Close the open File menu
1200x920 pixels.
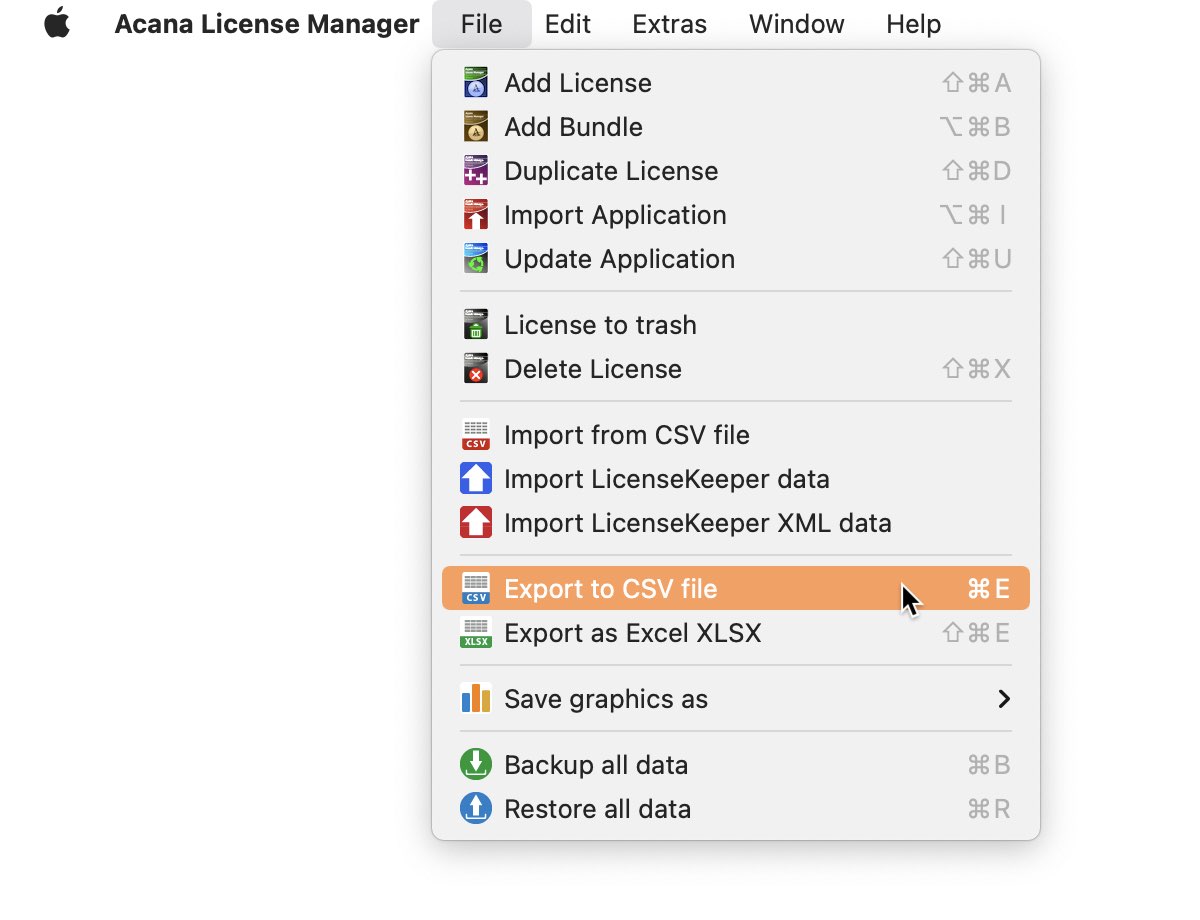tap(482, 24)
